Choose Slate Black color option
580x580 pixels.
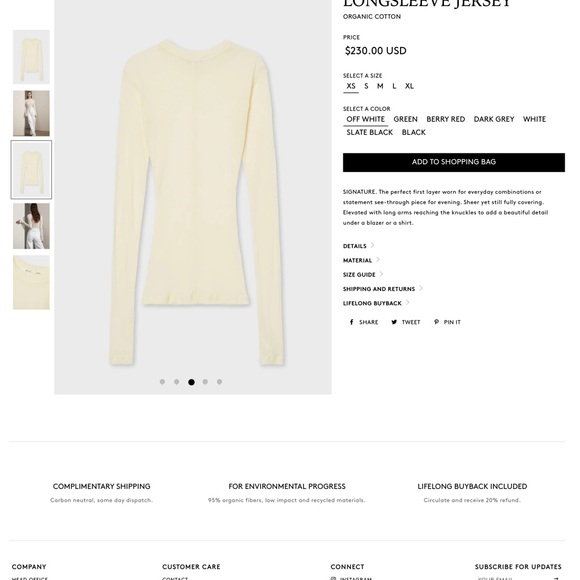tap(370, 132)
